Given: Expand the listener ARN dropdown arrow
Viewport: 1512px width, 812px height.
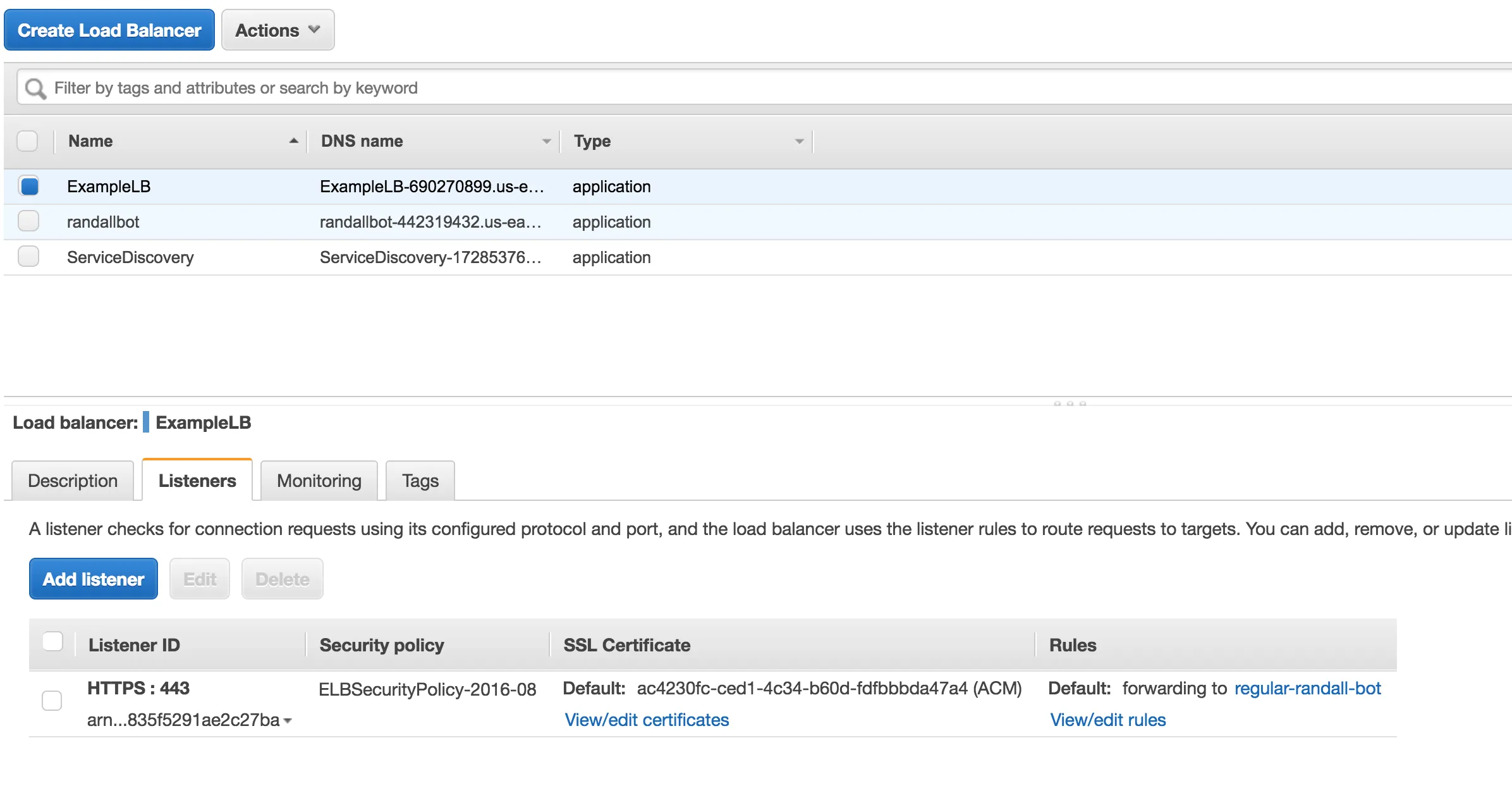Looking at the screenshot, I should click(x=288, y=721).
